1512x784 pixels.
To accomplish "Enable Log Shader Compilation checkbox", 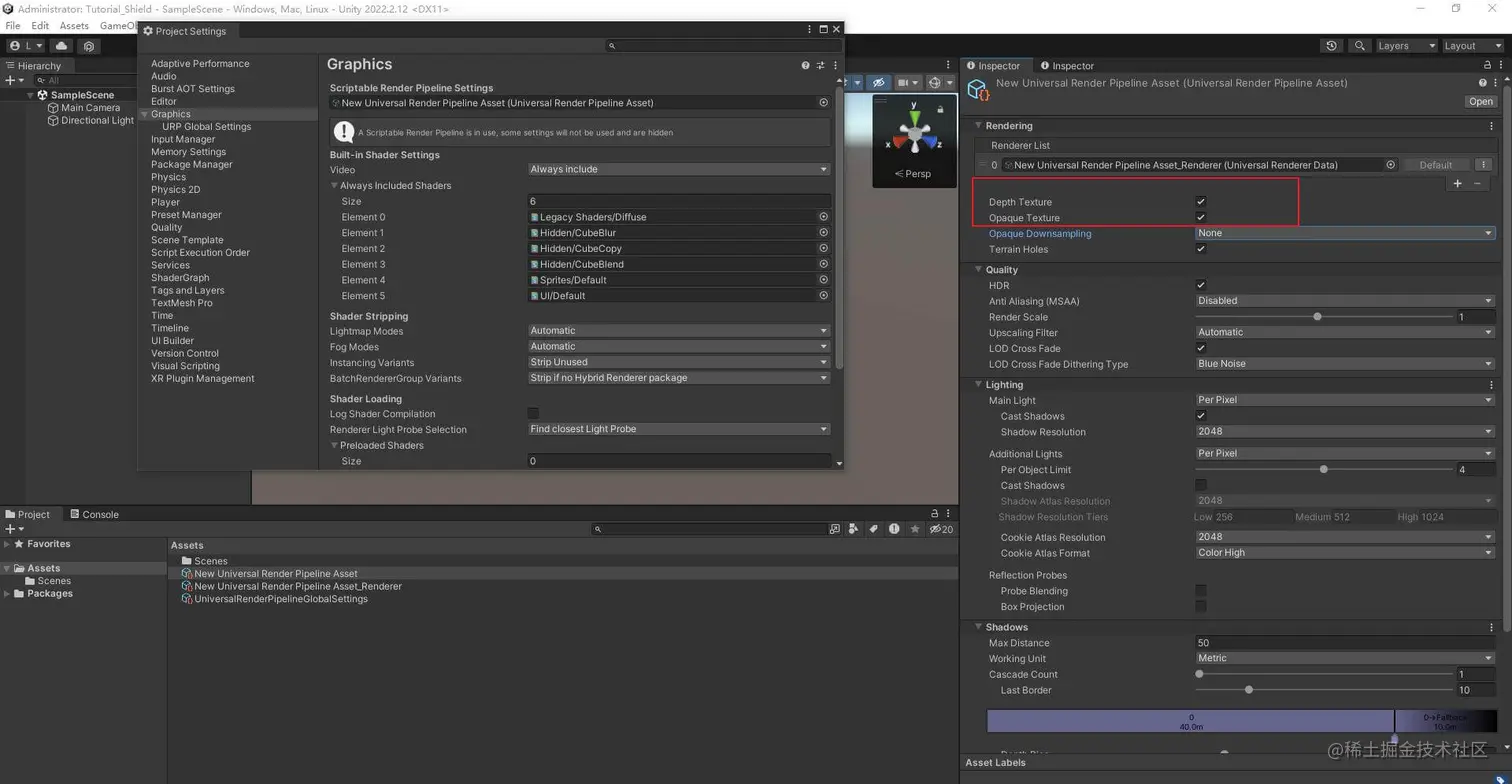I will pyautogui.click(x=533, y=413).
